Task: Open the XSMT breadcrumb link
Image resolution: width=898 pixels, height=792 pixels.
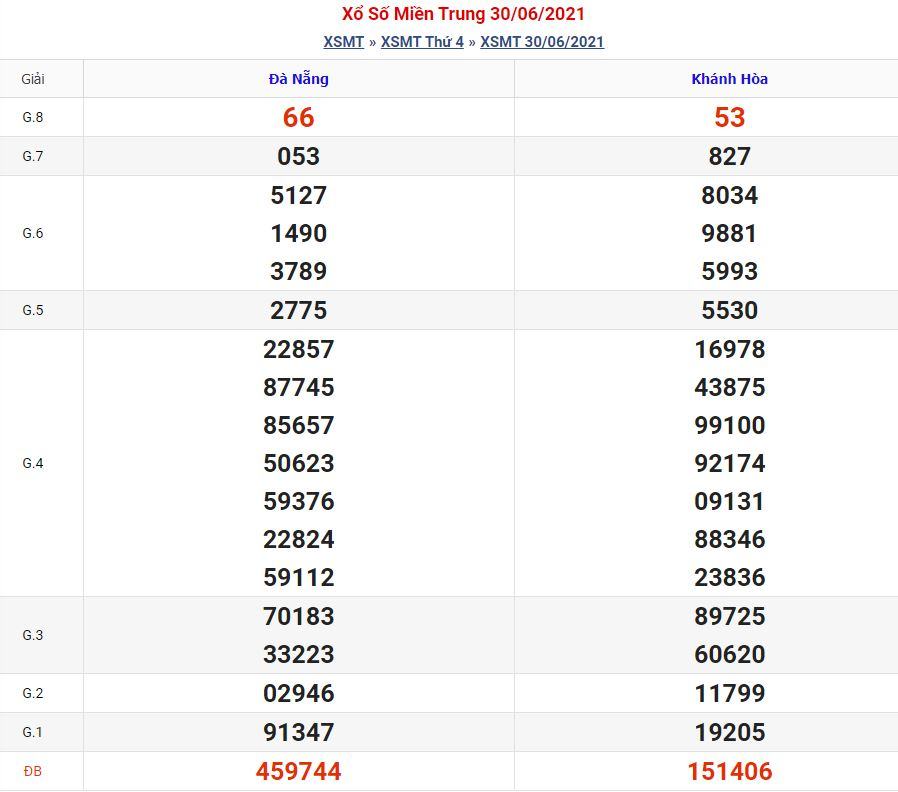Action: [x=344, y=42]
